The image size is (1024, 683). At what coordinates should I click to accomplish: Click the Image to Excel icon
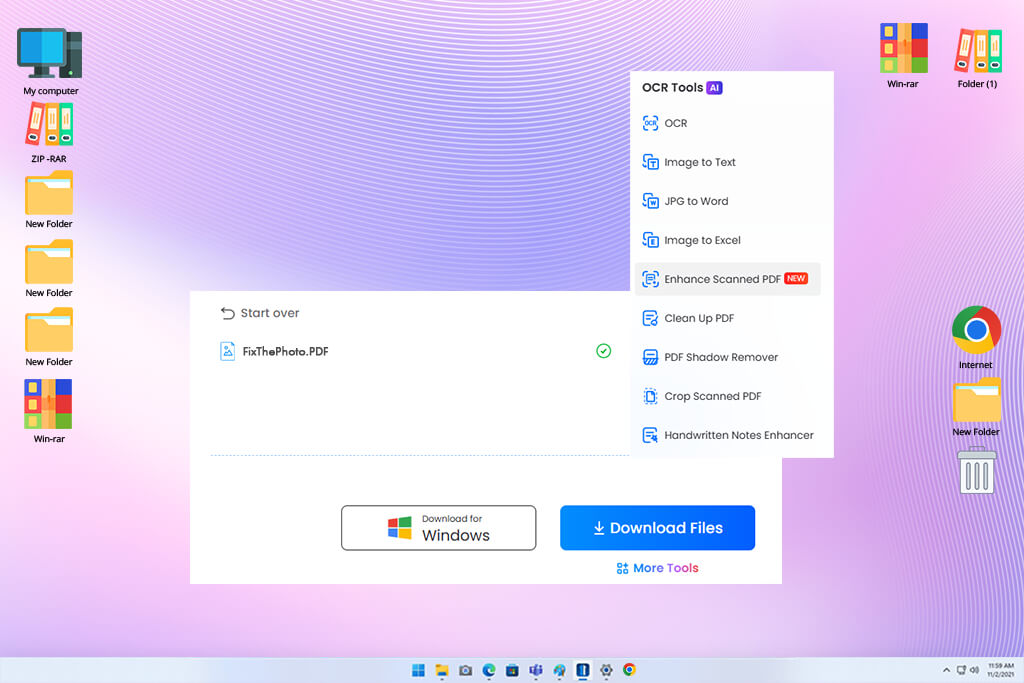tap(650, 240)
